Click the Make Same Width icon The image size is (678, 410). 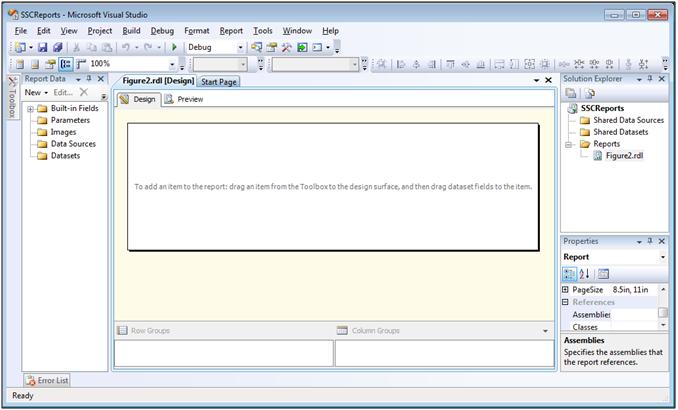coord(499,64)
